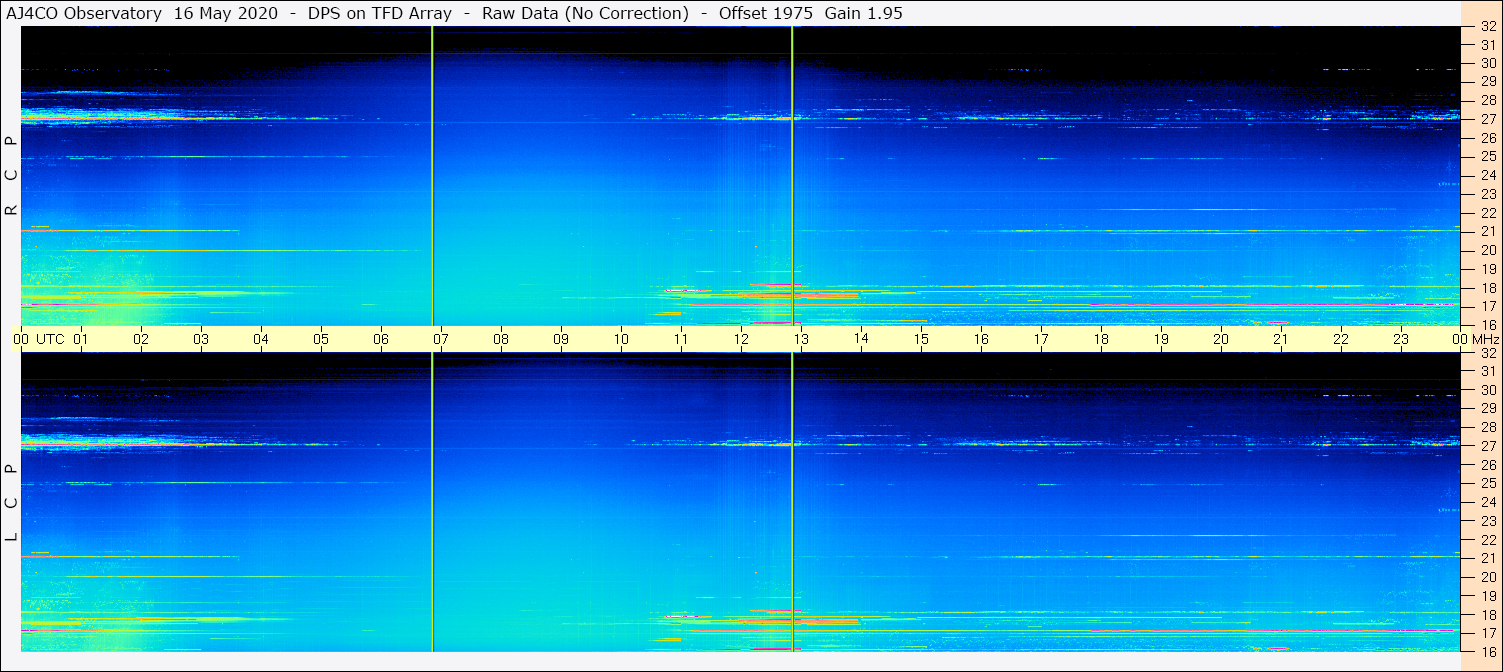
Task: Click the 16 MHz tick on the LCP frequency scale
Action: click(x=1487, y=651)
